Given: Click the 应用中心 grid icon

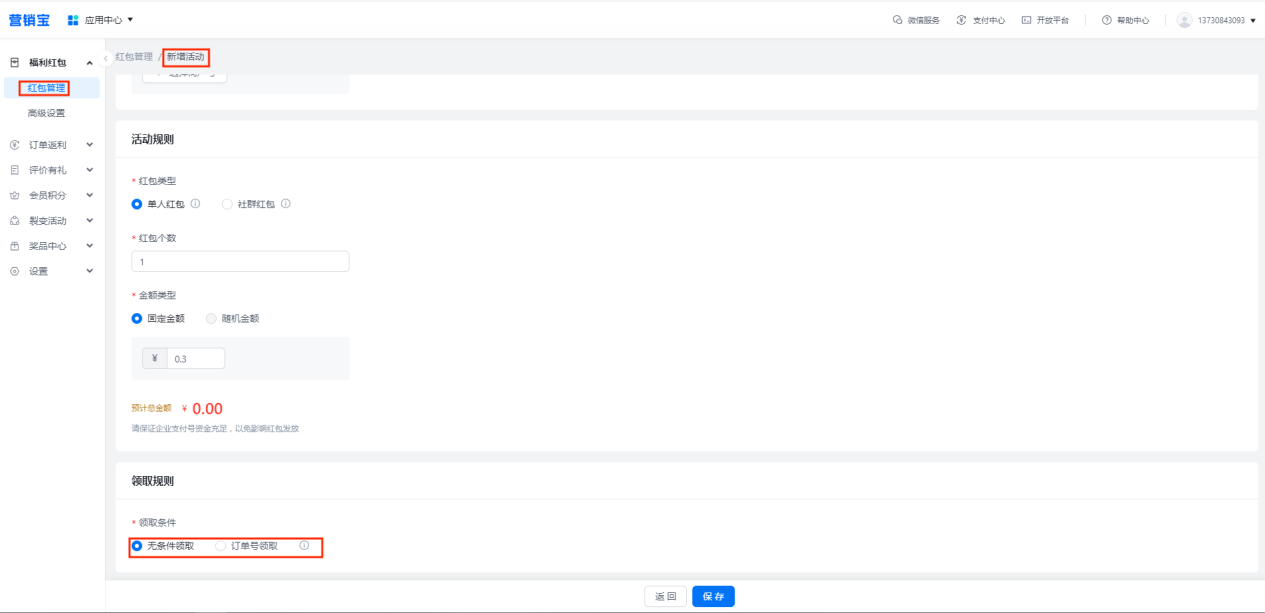Looking at the screenshot, I should click(73, 20).
